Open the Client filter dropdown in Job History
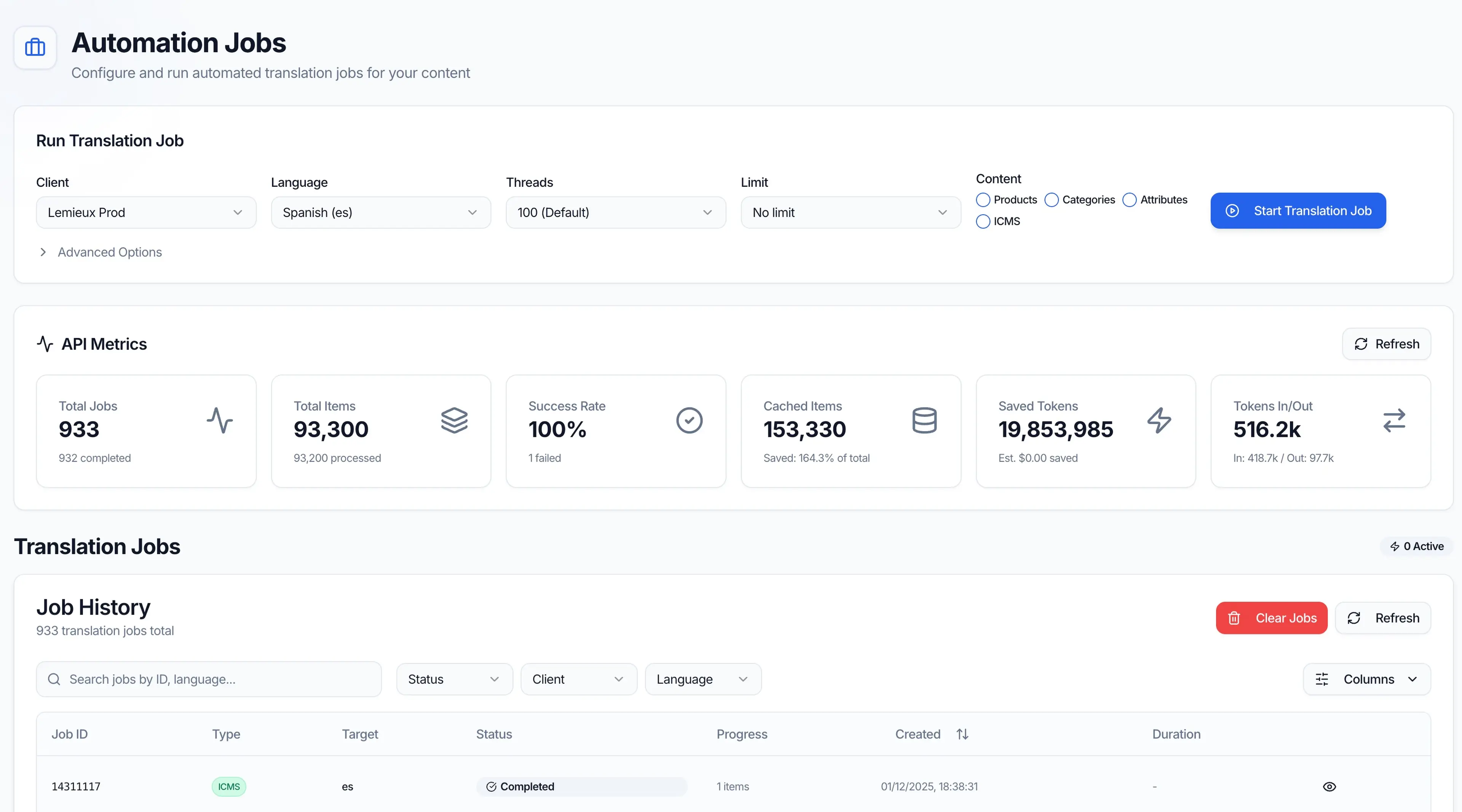The width and height of the screenshot is (1462, 812). 579,679
